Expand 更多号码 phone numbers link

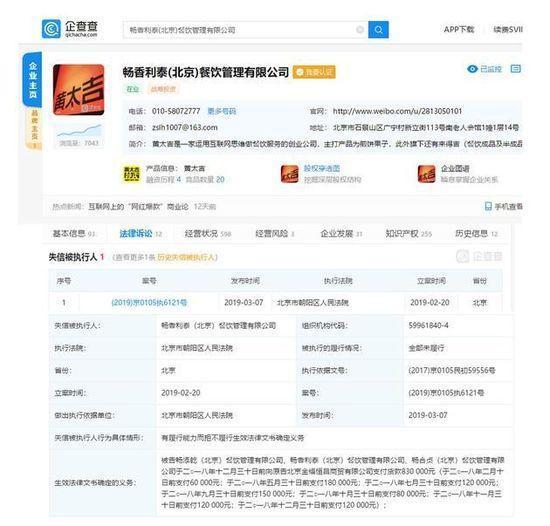coord(222,112)
